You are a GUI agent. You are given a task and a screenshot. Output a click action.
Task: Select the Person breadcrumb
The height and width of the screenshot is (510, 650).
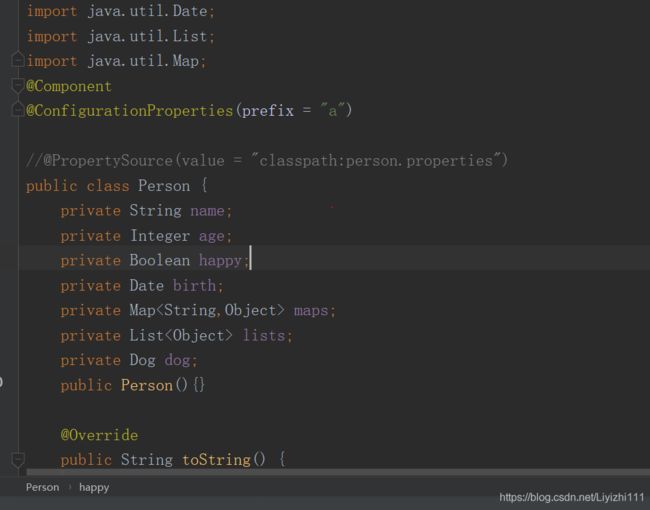coord(42,487)
